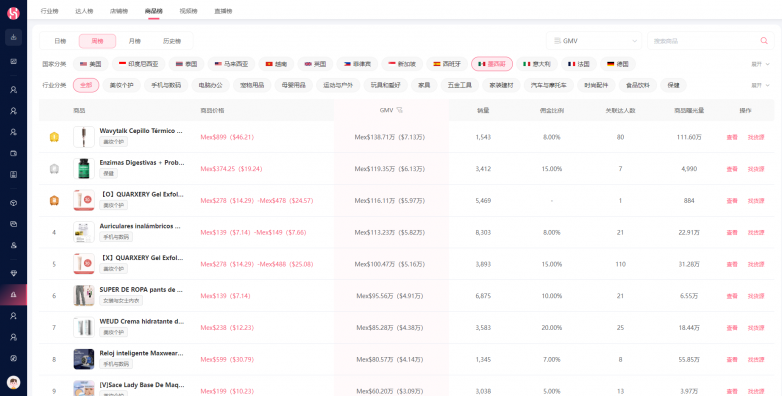Click 找货源 for the SUPER DE ROPA row
This screenshot has height=396, width=782.
(756, 296)
